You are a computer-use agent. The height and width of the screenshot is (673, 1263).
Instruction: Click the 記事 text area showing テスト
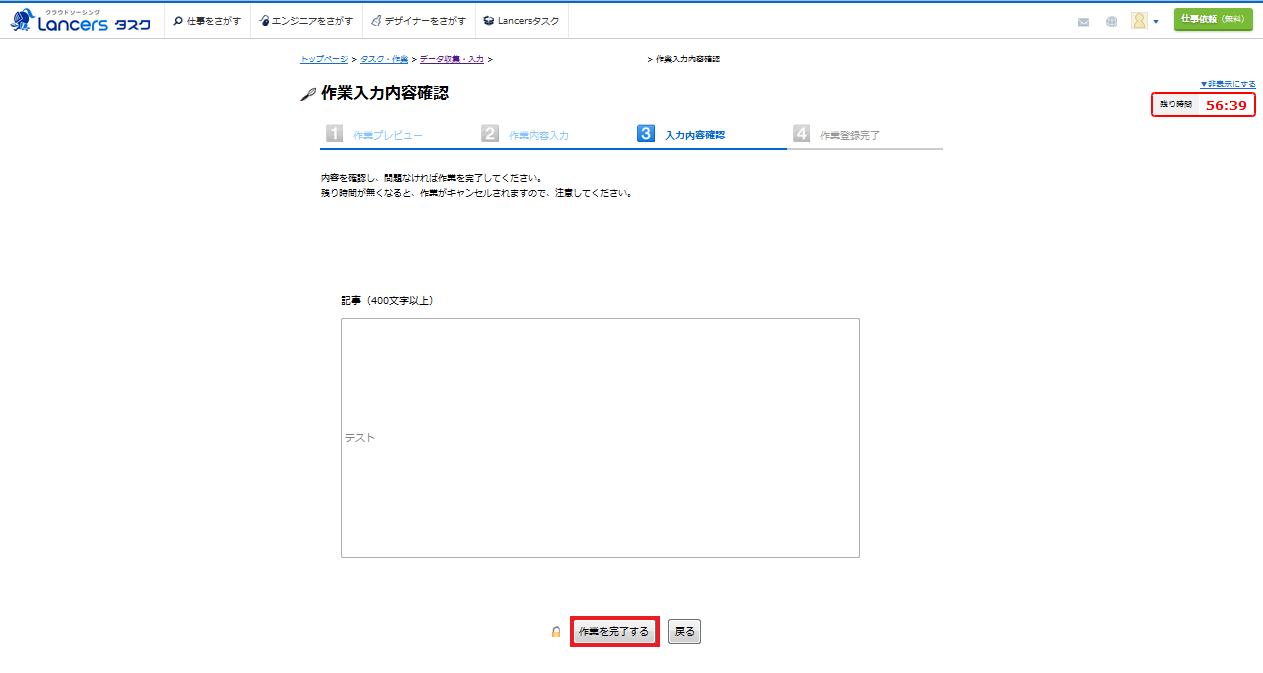point(600,437)
